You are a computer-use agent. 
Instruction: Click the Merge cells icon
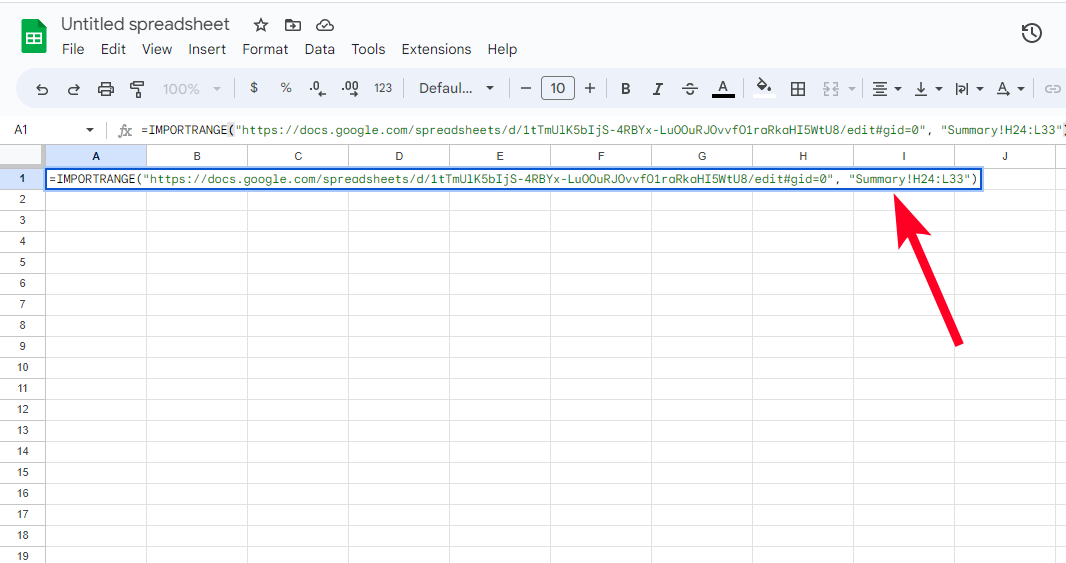(831, 88)
